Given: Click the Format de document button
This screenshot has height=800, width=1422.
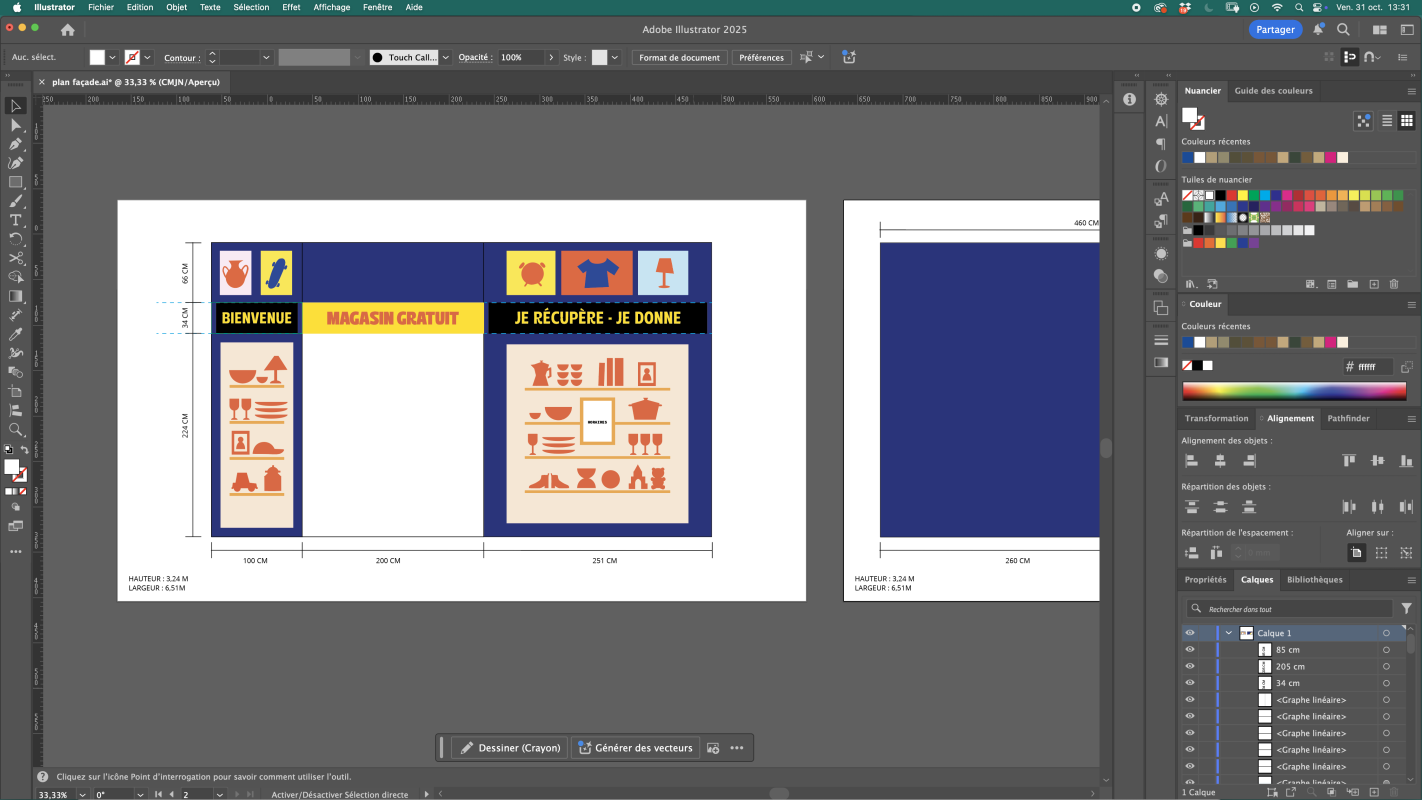Looking at the screenshot, I should pos(679,58).
